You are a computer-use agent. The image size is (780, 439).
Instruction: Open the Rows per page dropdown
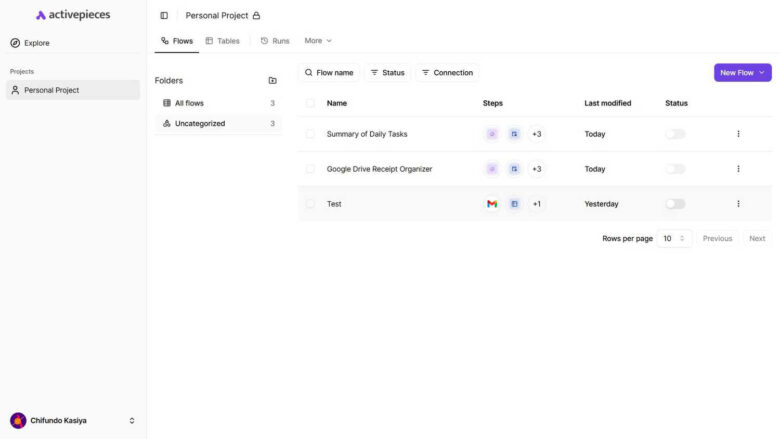[x=675, y=239]
